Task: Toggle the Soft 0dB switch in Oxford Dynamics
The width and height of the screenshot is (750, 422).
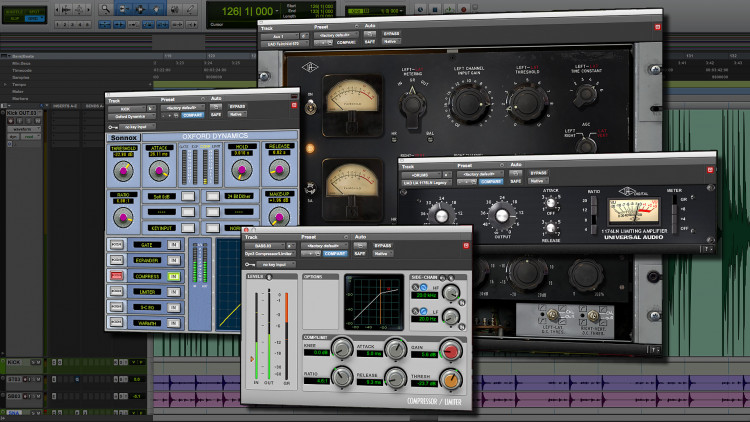Action: 188,196
